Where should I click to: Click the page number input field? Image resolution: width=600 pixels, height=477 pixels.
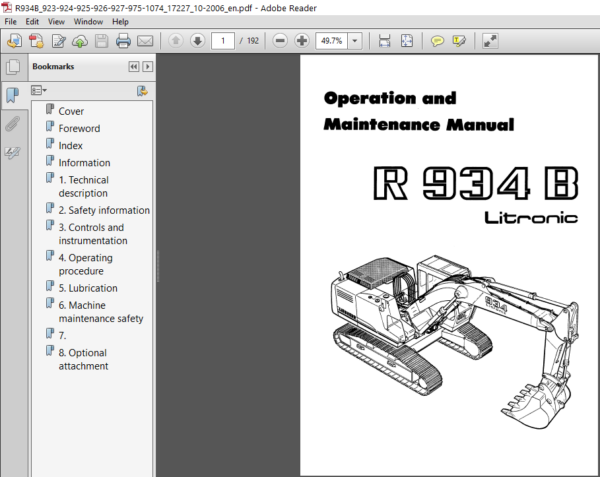[223, 41]
